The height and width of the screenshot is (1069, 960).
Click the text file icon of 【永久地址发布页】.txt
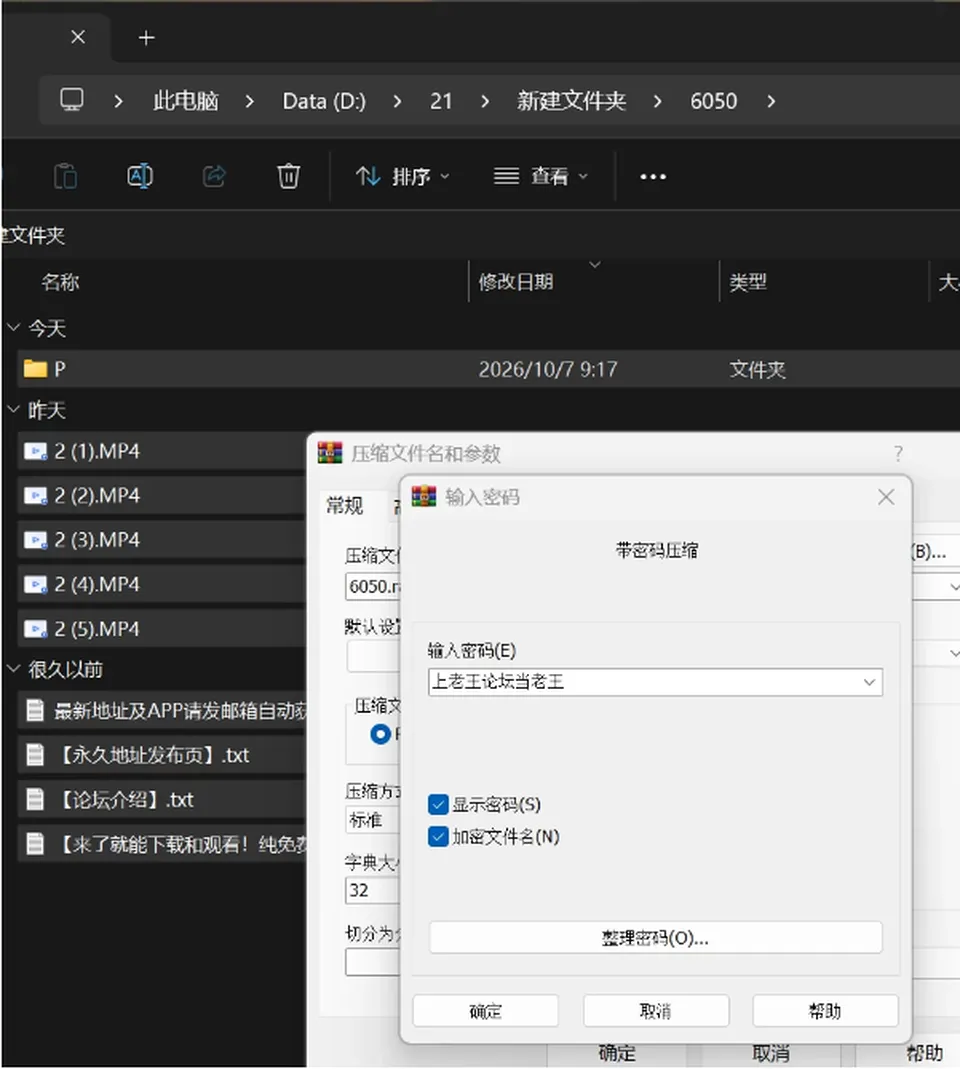point(35,755)
